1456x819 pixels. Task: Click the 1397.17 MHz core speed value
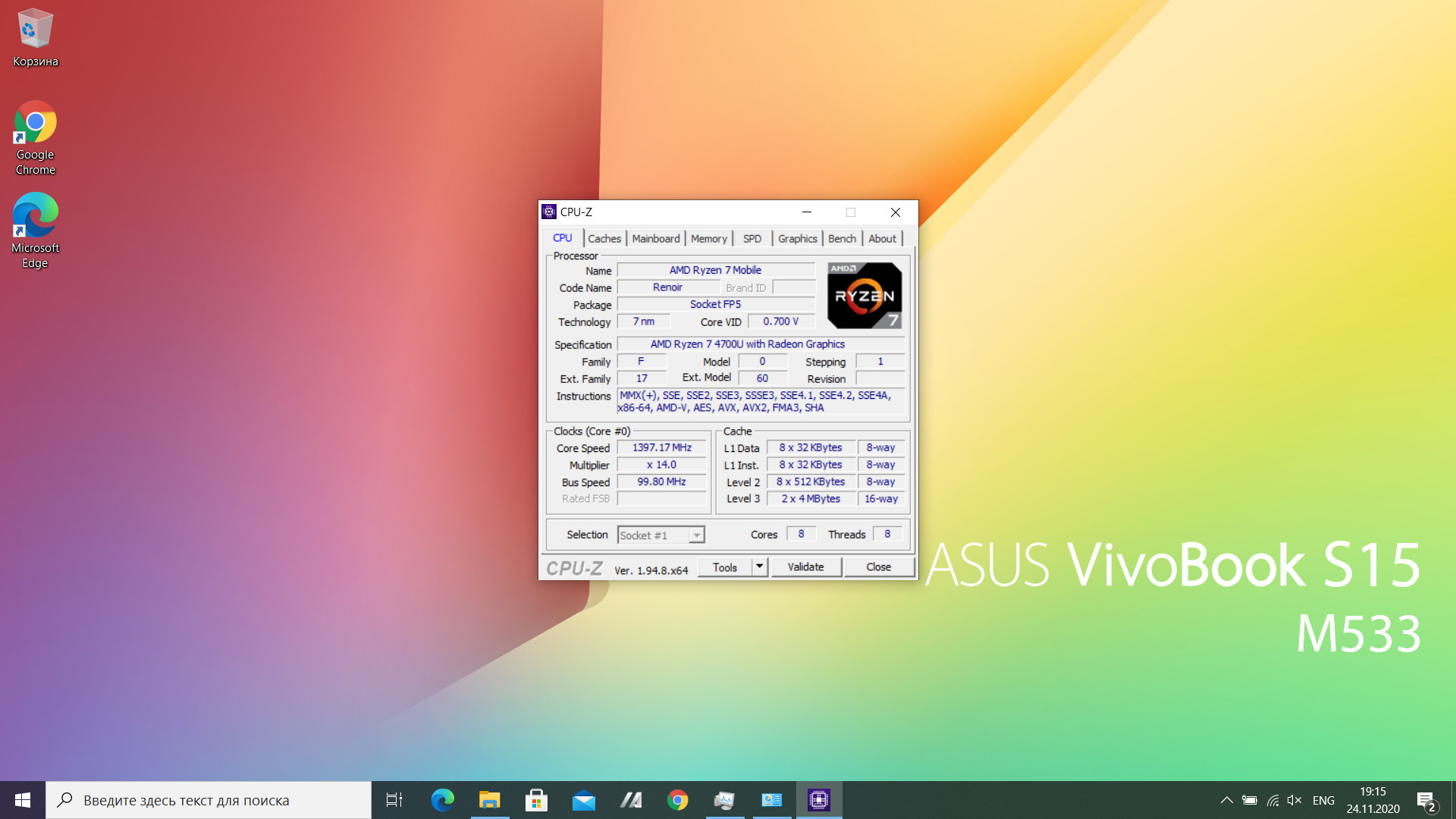point(662,448)
